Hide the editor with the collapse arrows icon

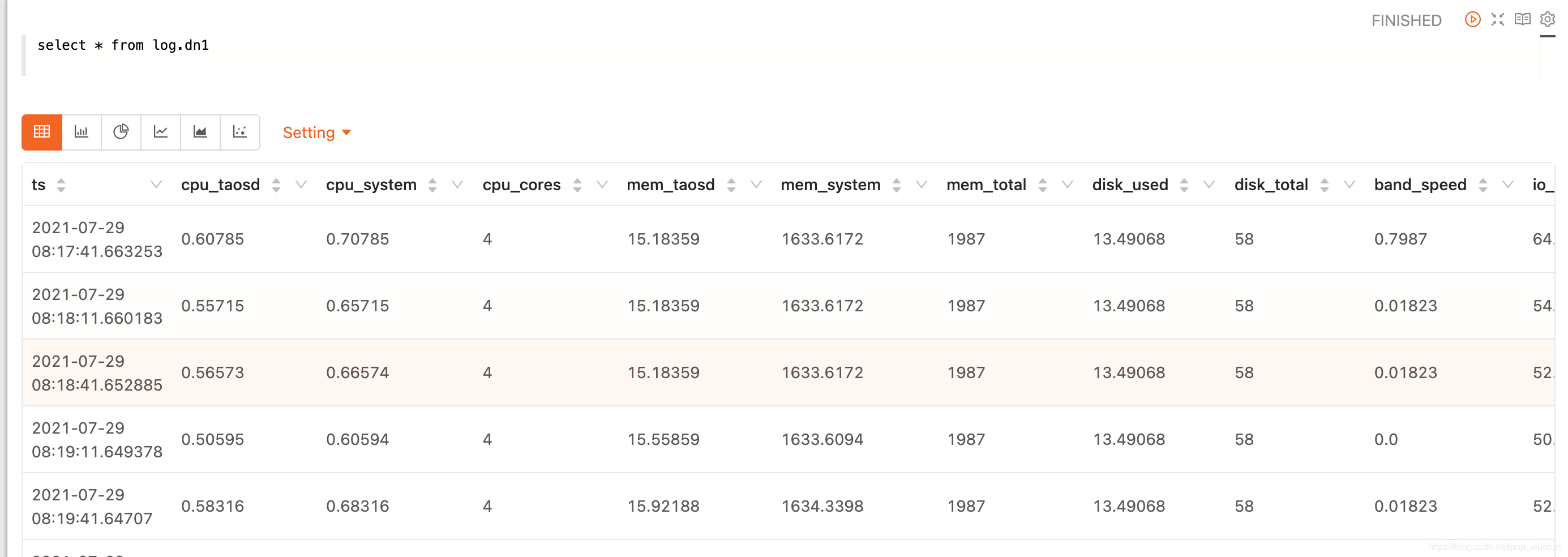[1497, 19]
